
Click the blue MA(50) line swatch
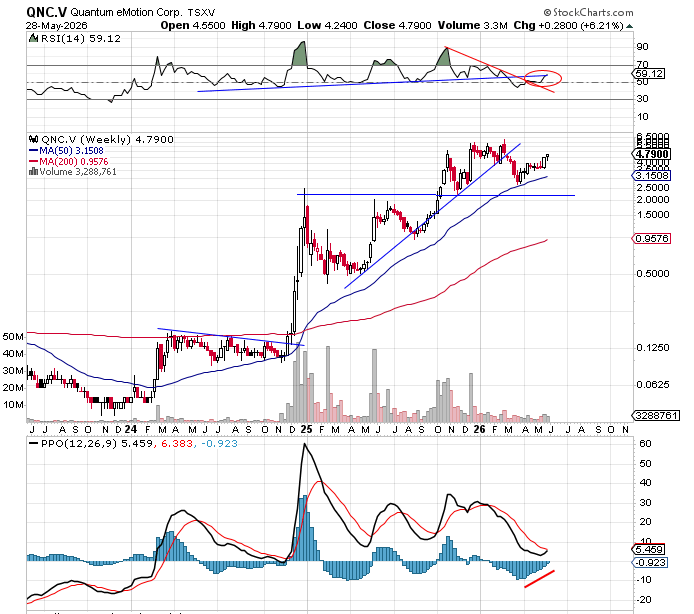pos(34,151)
